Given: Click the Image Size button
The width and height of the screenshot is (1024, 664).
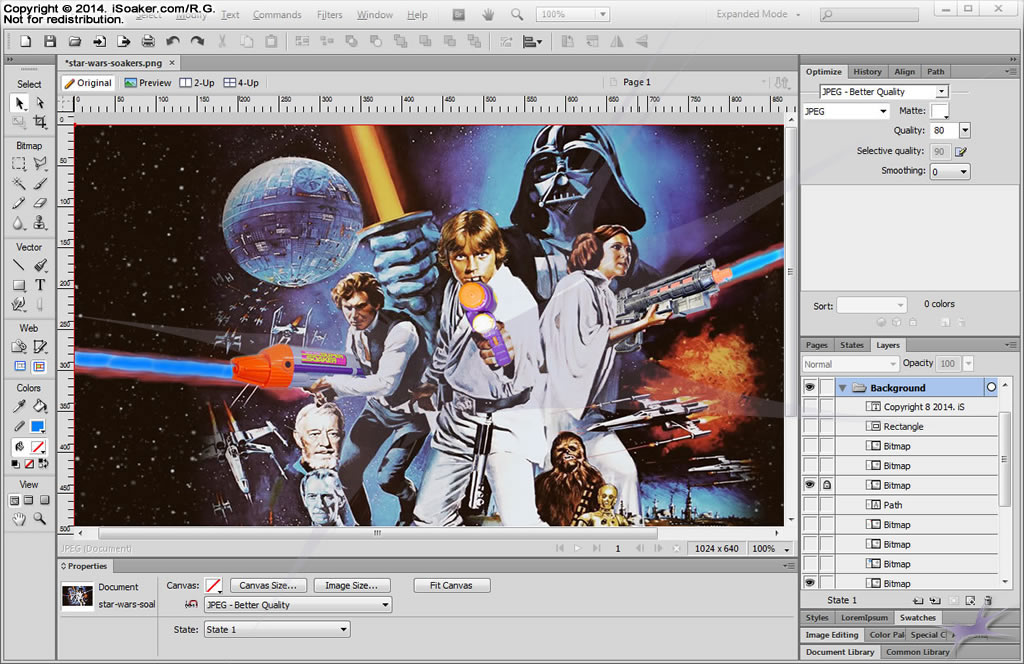Looking at the screenshot, I should 351,585.
